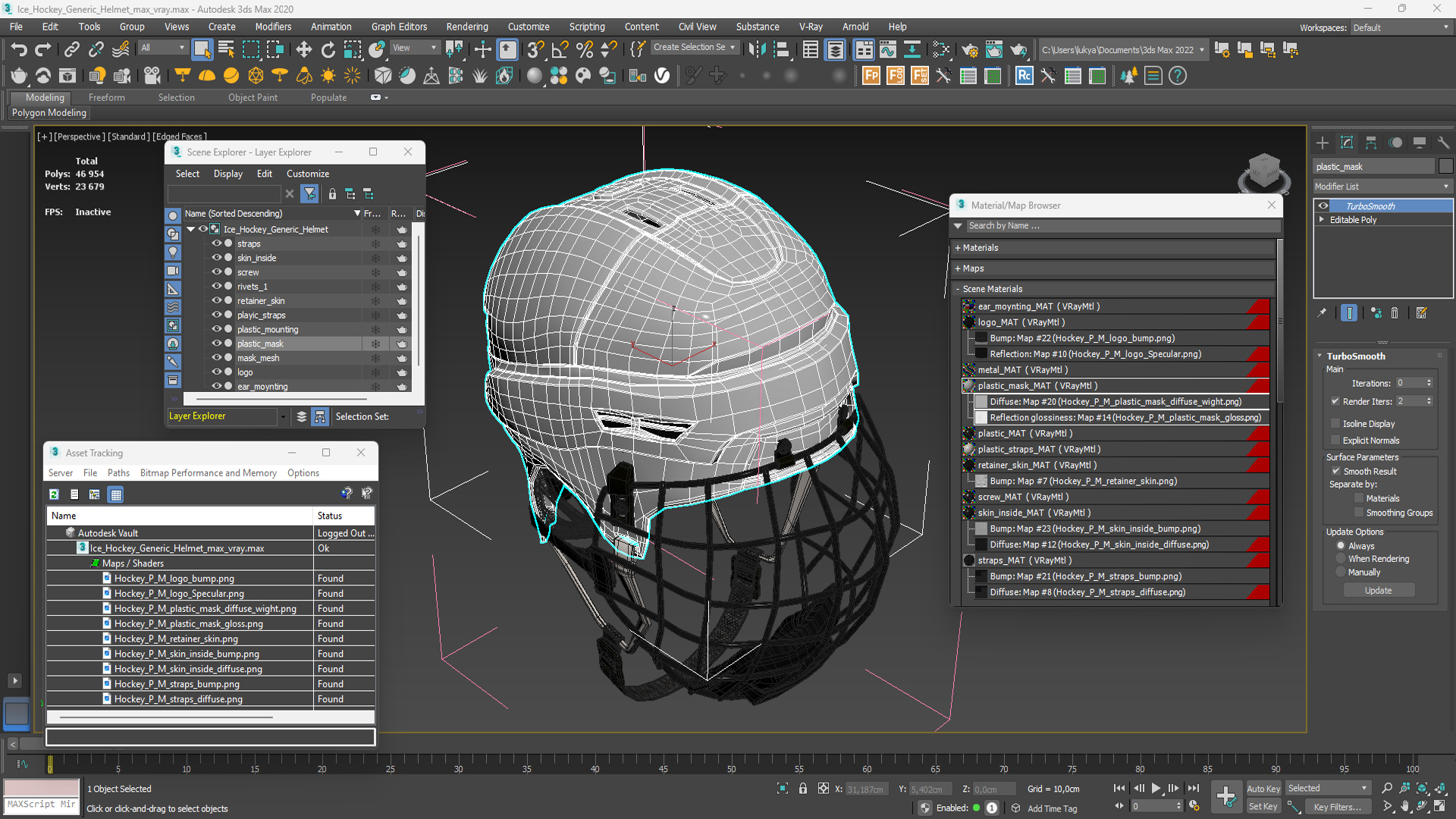Expand the Editable Poly stack entry

[1322, 220]
